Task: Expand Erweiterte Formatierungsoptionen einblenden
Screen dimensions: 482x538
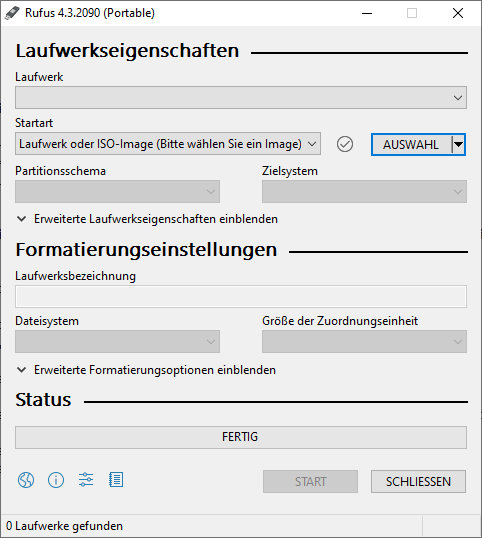Action: 146,370
